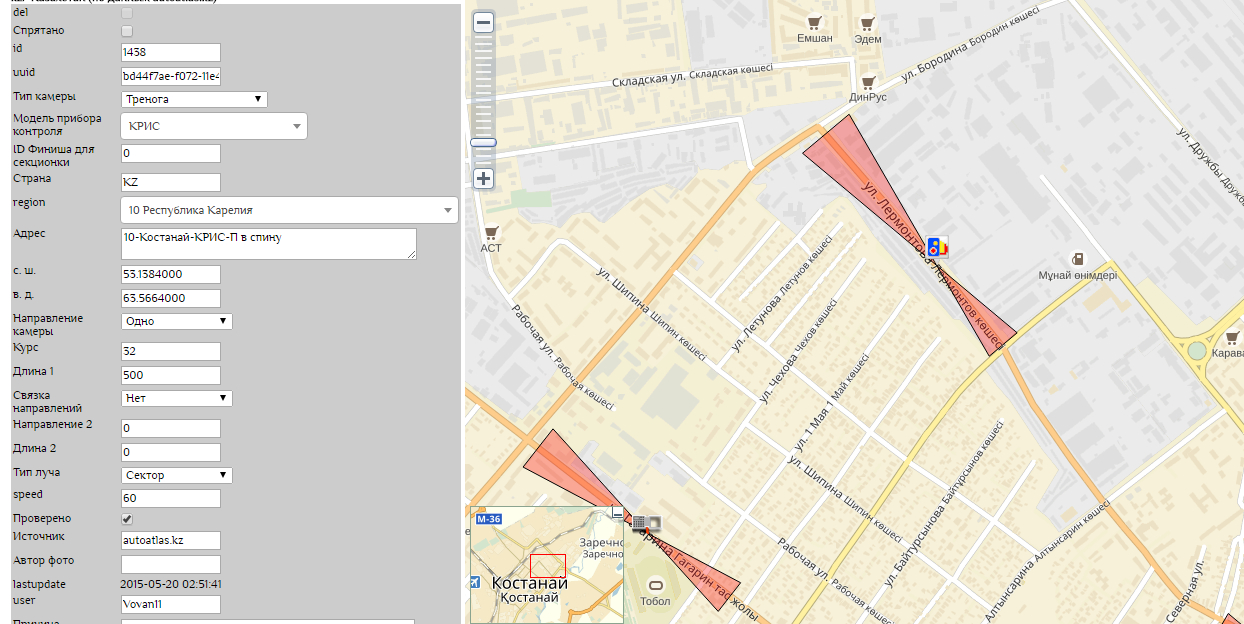Click the Адрес text area

pyautogui.click(x=267, y=243)
